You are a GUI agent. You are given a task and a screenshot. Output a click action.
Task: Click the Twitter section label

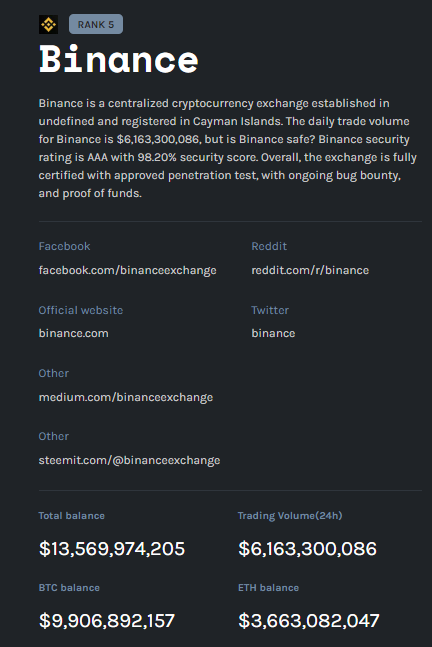click(270, 310)
